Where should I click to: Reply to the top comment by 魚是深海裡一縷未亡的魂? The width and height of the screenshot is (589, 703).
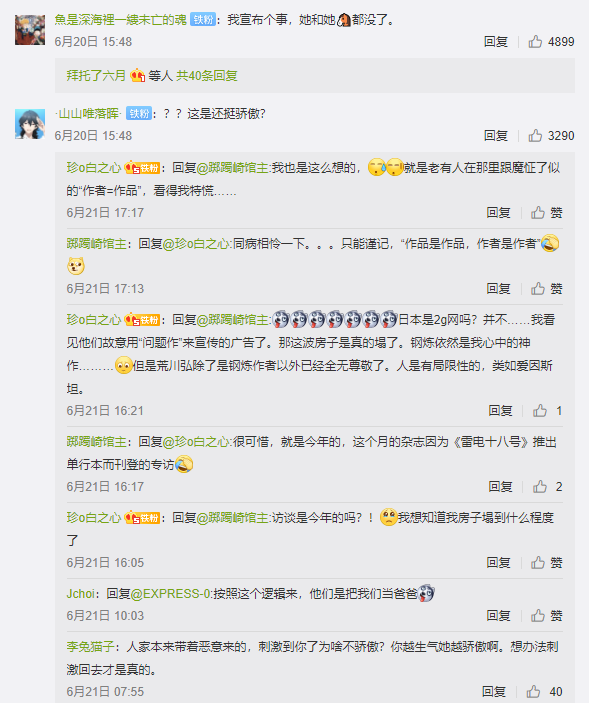[495, 42]
